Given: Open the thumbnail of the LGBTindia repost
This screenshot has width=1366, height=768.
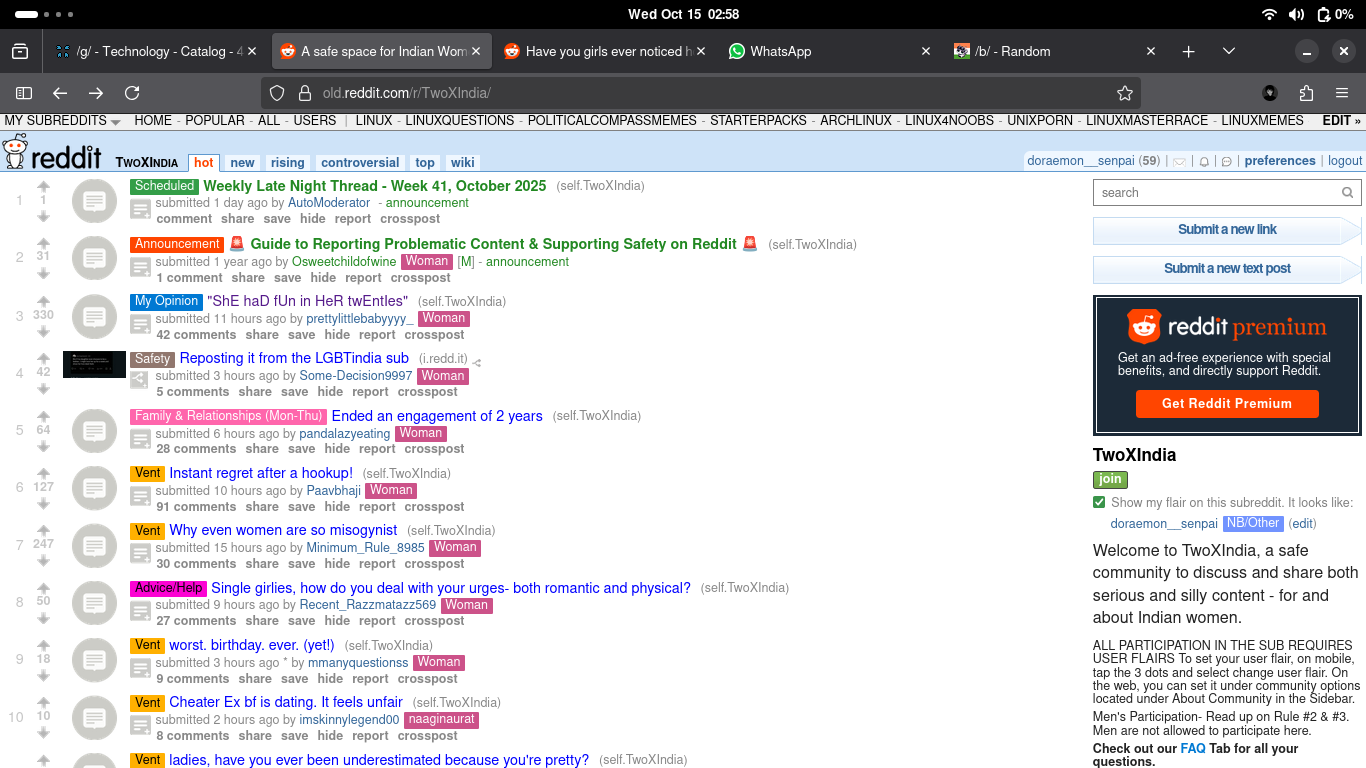Looking at the screenshot, I should [x=94, y=364].
